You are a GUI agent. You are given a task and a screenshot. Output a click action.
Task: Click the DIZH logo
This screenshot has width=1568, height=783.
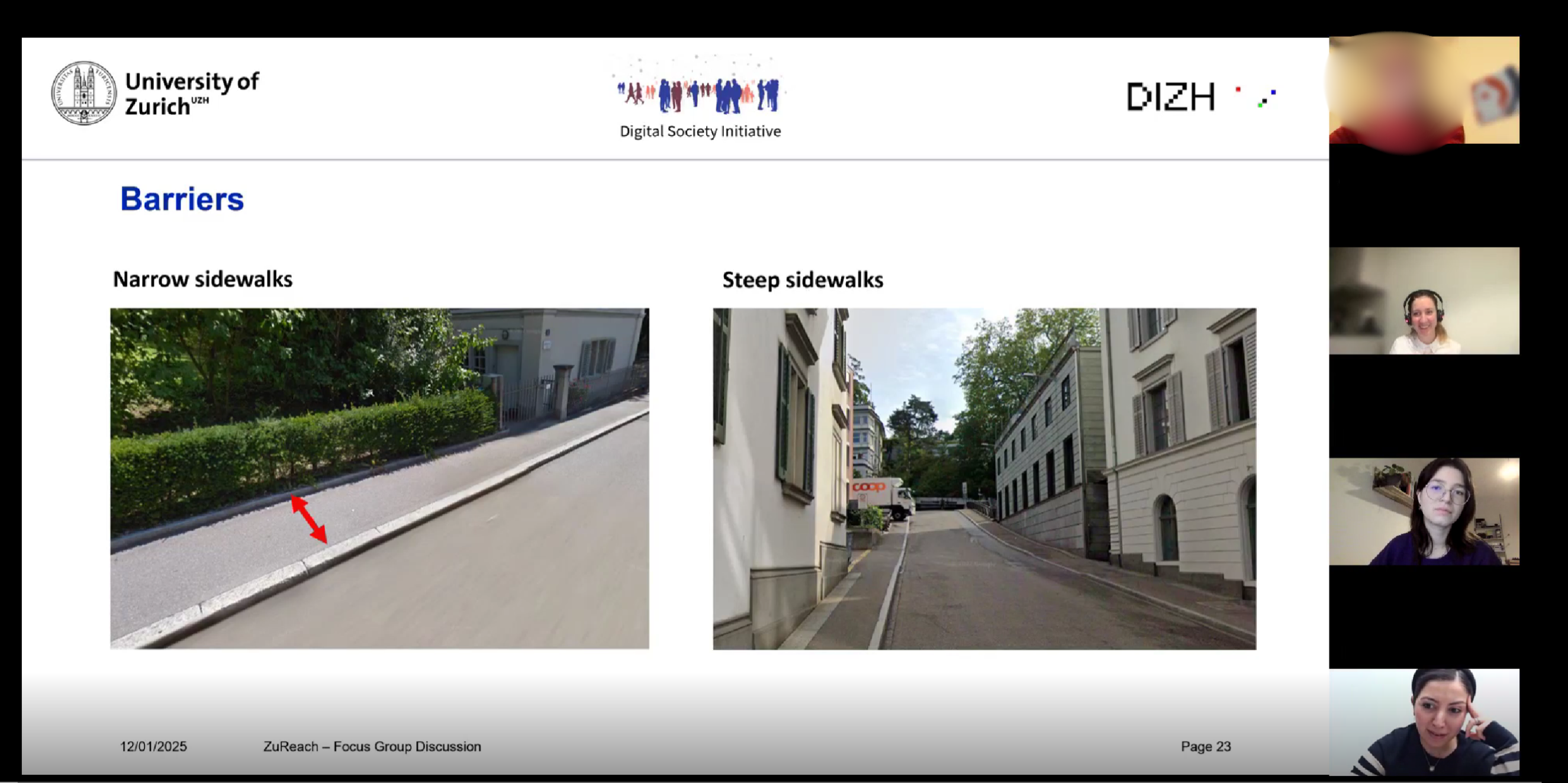point(1170,97)
